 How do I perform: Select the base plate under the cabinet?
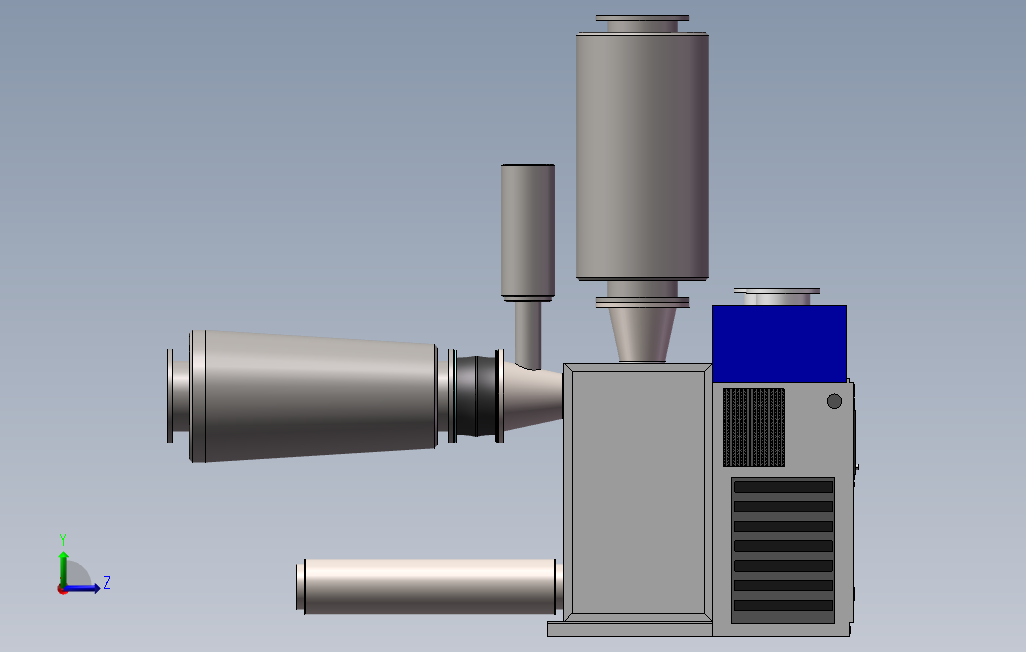[x=629, y=629]
